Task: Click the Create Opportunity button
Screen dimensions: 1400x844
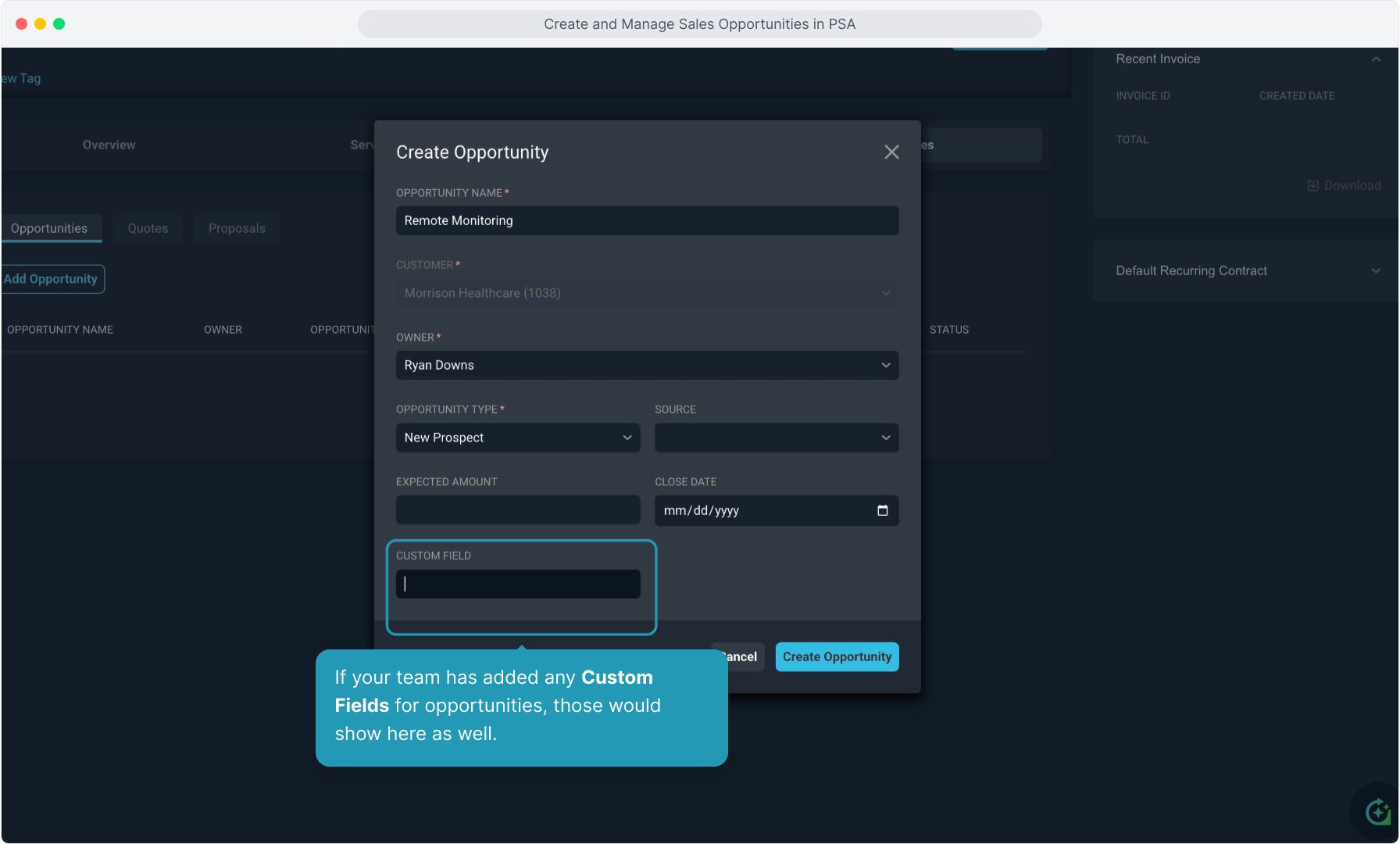Action: (837, 657)
